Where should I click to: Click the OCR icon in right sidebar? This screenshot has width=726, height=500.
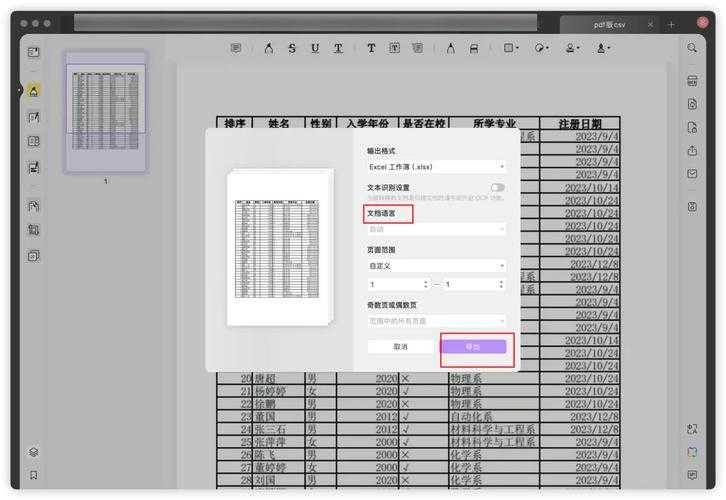tap(692, 81)
